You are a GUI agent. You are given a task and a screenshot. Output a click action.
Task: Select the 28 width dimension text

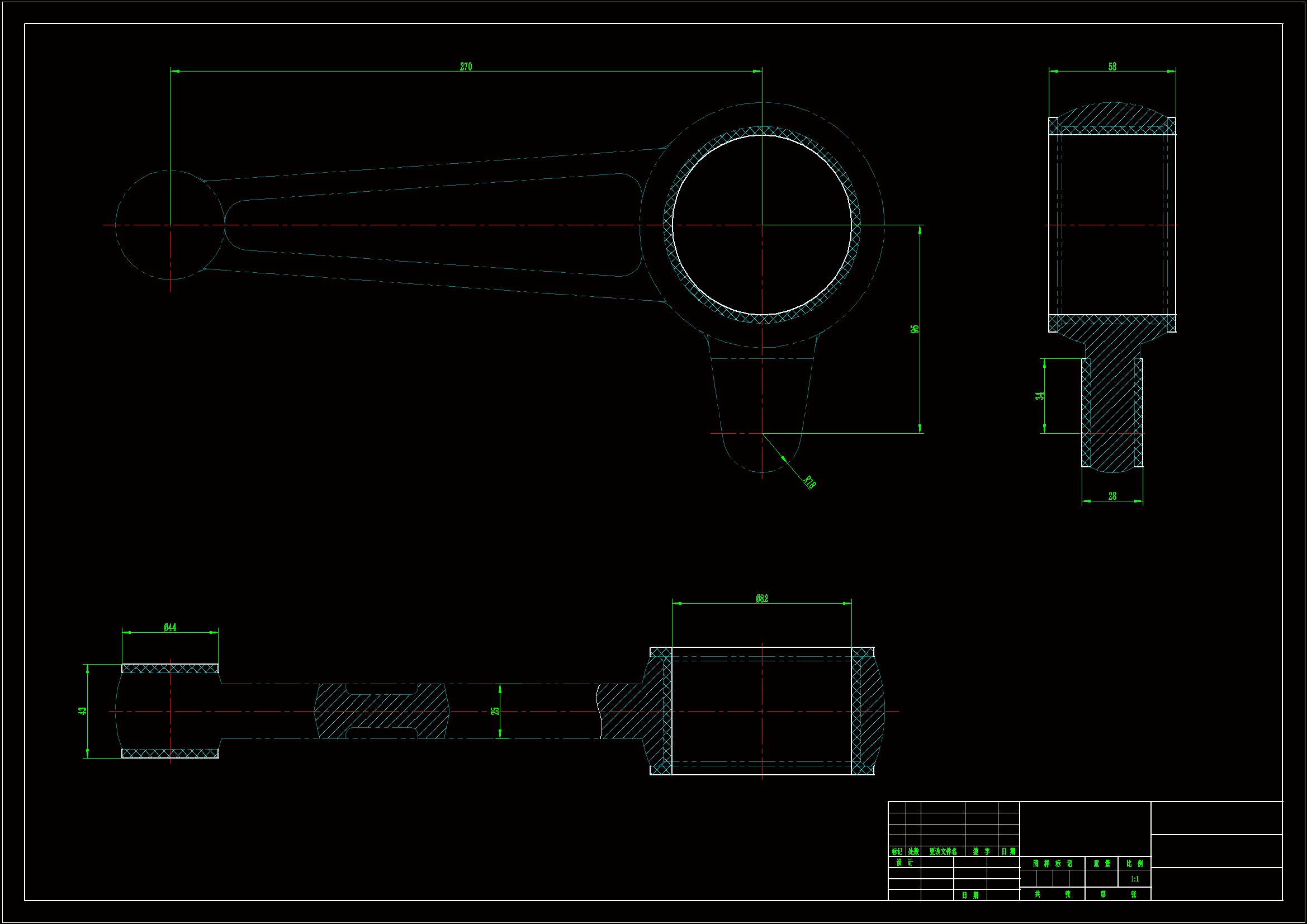tap(1112, 496)
